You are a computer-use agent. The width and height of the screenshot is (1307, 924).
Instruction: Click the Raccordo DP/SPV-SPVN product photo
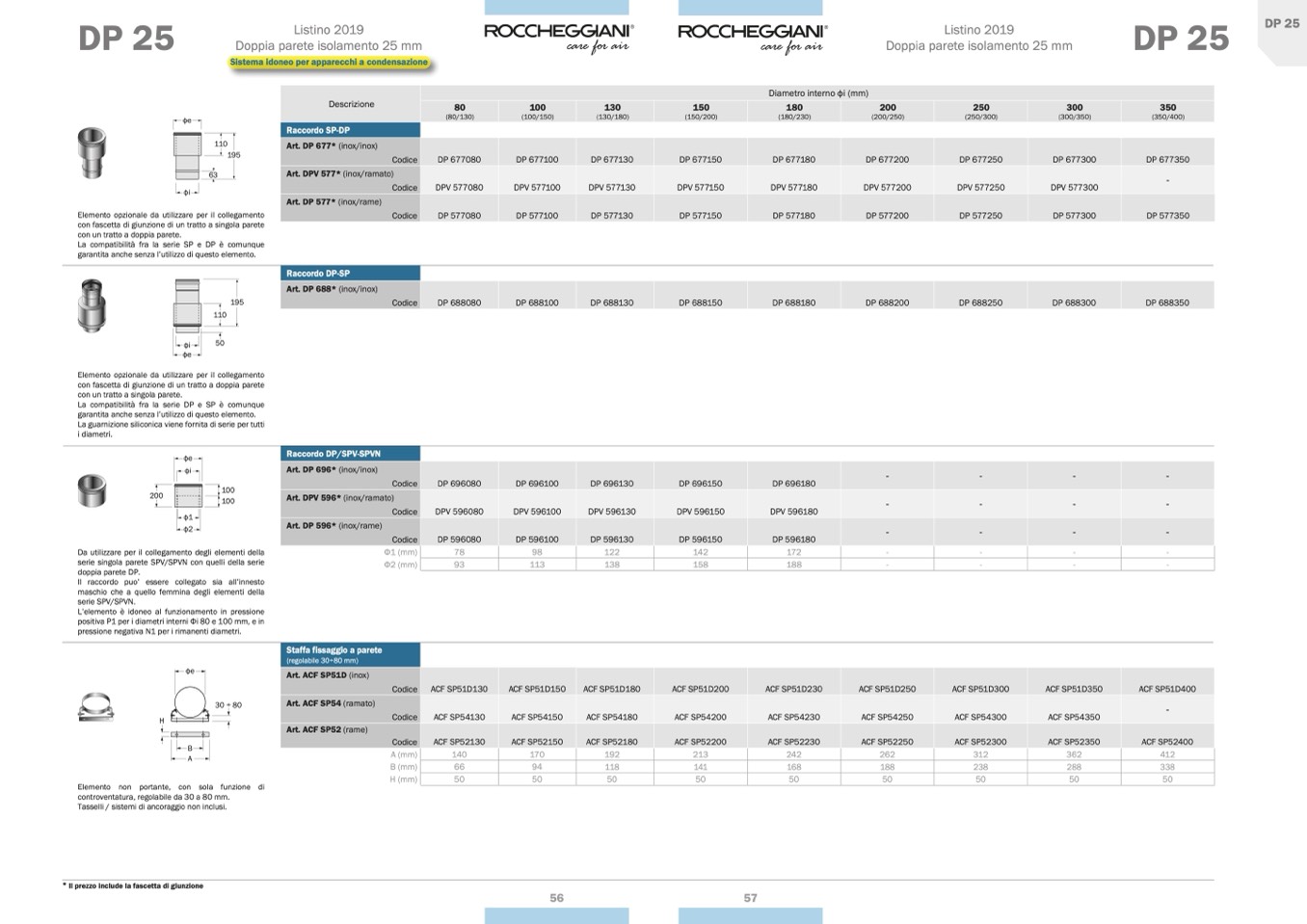(x=92, y=490)
